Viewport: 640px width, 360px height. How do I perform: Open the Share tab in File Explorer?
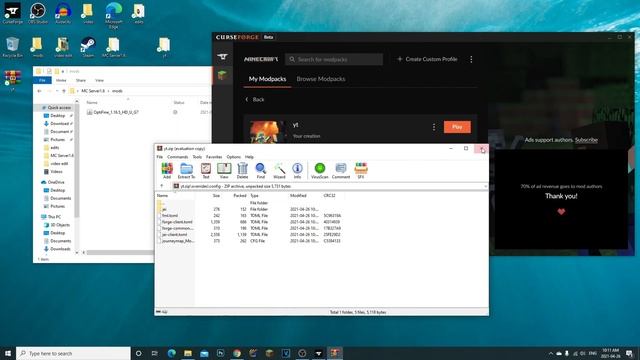click(x=81, y=80)
